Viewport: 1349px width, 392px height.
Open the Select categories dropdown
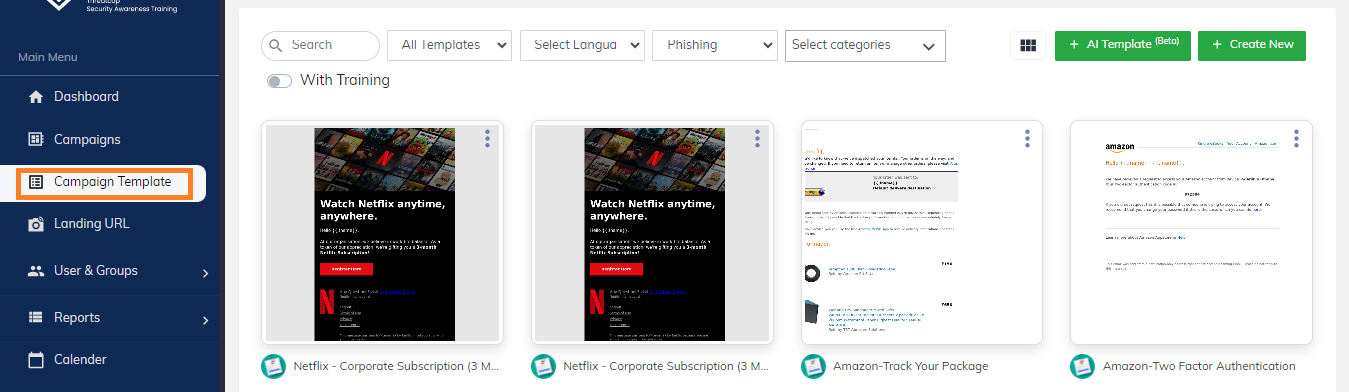pyautogui.click(x=865, y=45)
